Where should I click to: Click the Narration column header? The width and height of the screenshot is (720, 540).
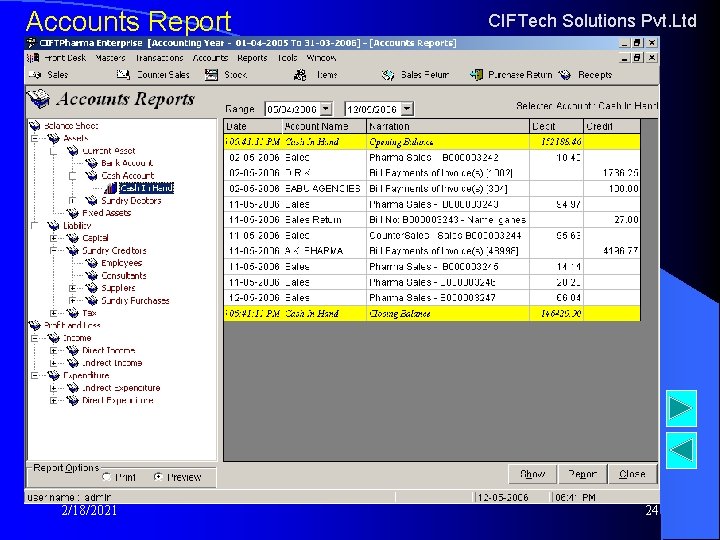[x=448, y=126]
